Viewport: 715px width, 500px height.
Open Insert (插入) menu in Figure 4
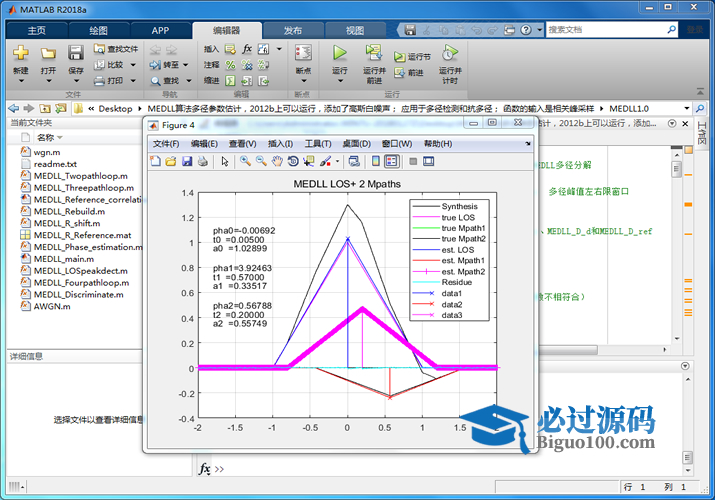(x=280, y=144)
